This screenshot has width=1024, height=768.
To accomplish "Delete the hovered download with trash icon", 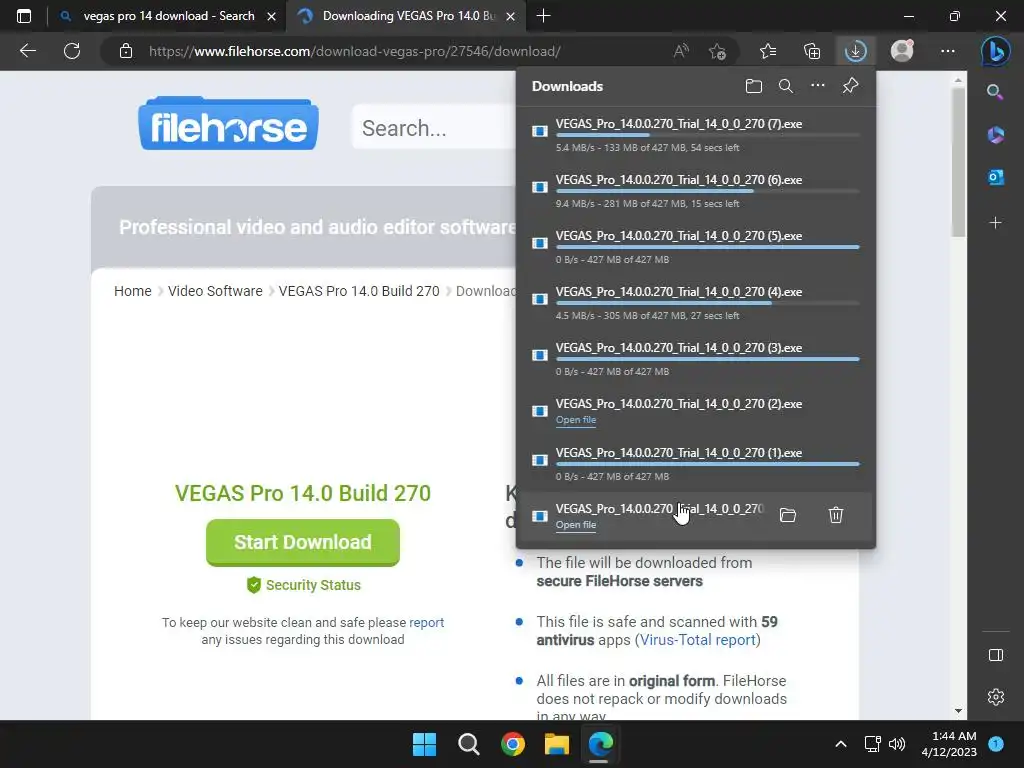I will click(836, 515).
